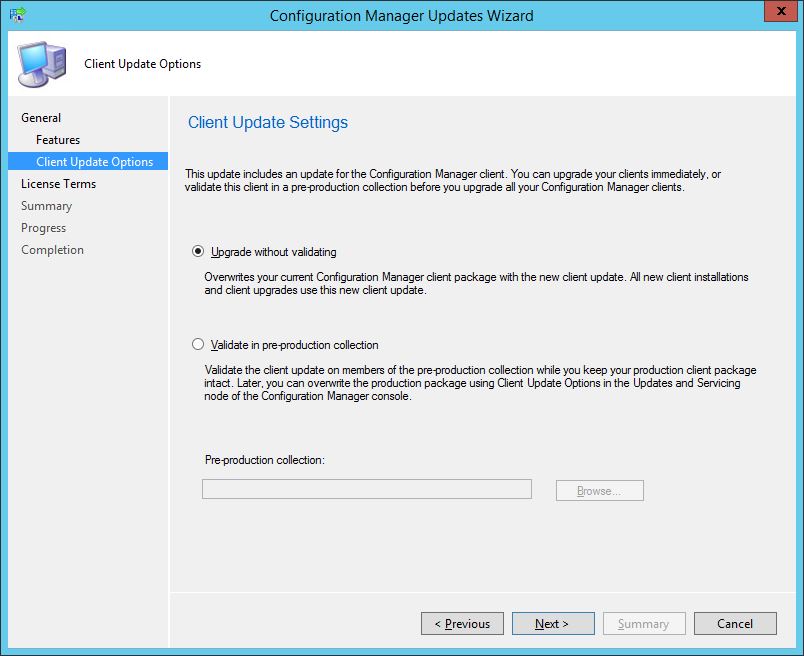Click the Summary button near Next
Viewport: 804px width, 656px height.
click(x=644, y=623)
